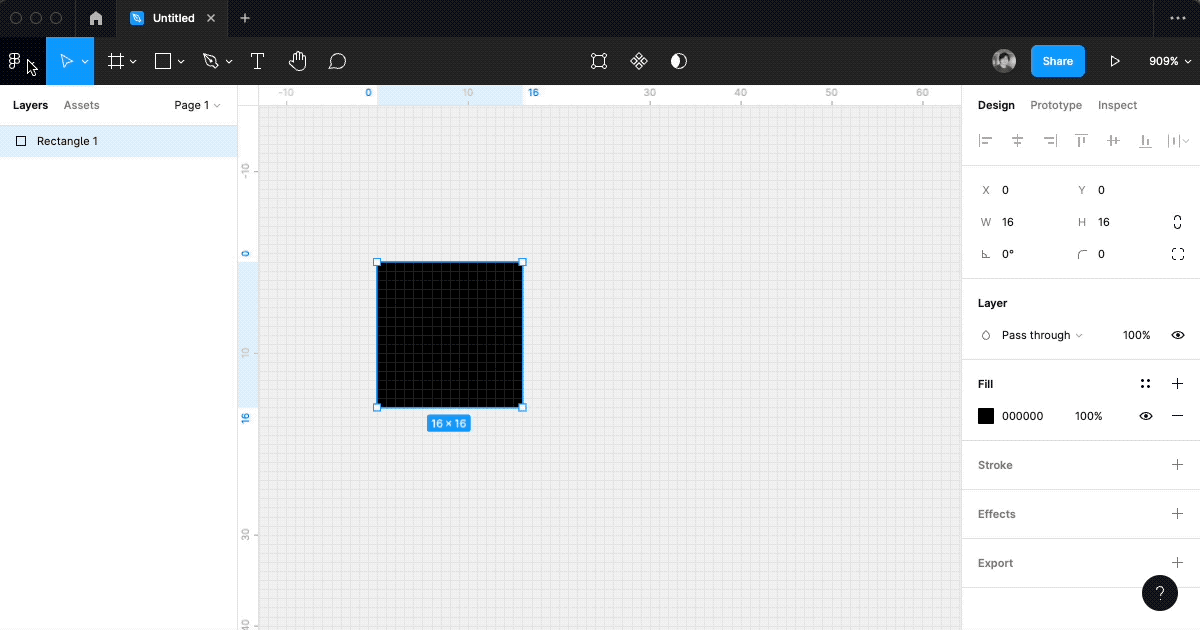Expand Pen tool options chevron

click(229, 62)
